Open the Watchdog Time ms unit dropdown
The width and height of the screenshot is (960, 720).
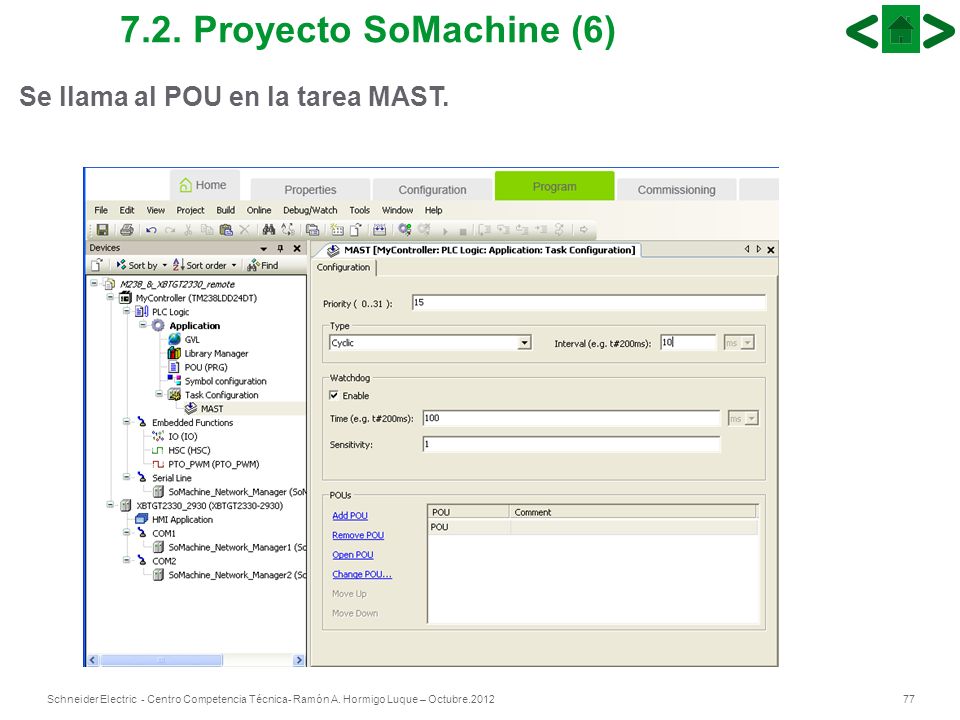point(751,419)
